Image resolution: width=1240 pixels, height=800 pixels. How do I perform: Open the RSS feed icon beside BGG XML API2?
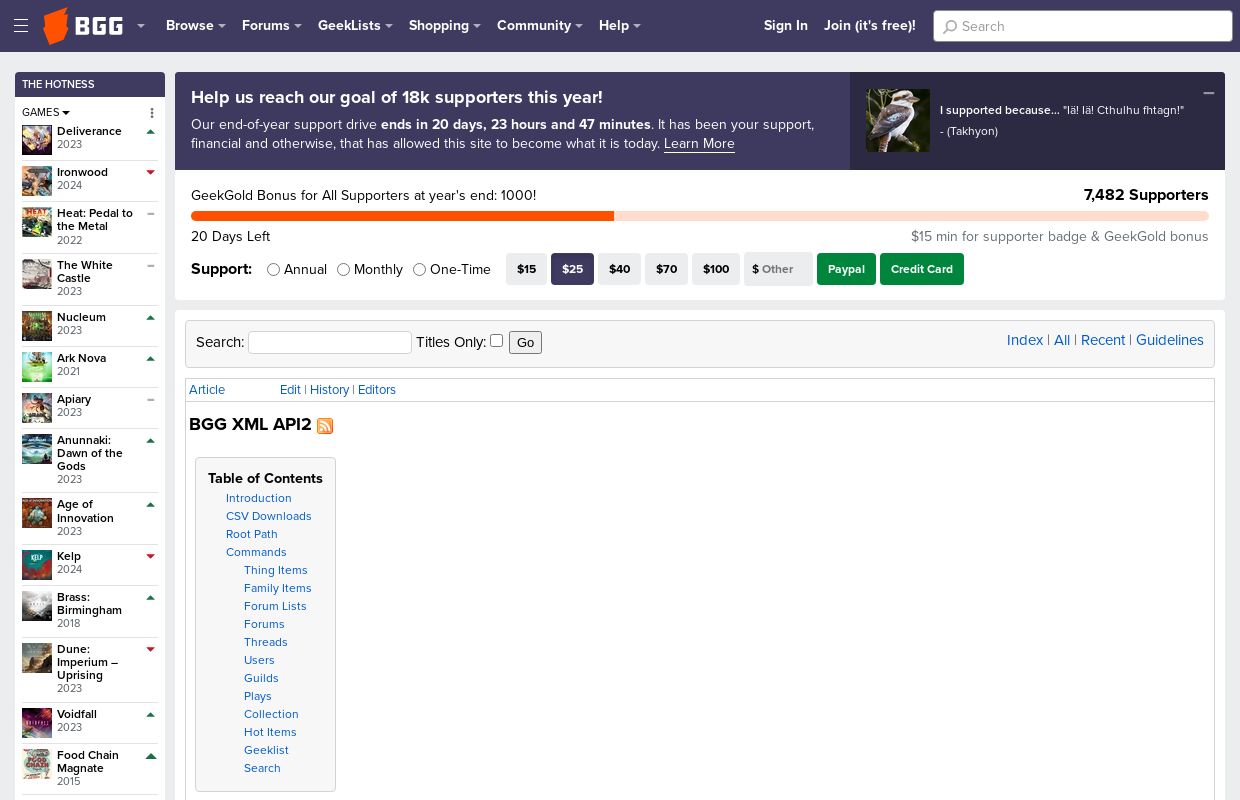[x=325, y=426]
